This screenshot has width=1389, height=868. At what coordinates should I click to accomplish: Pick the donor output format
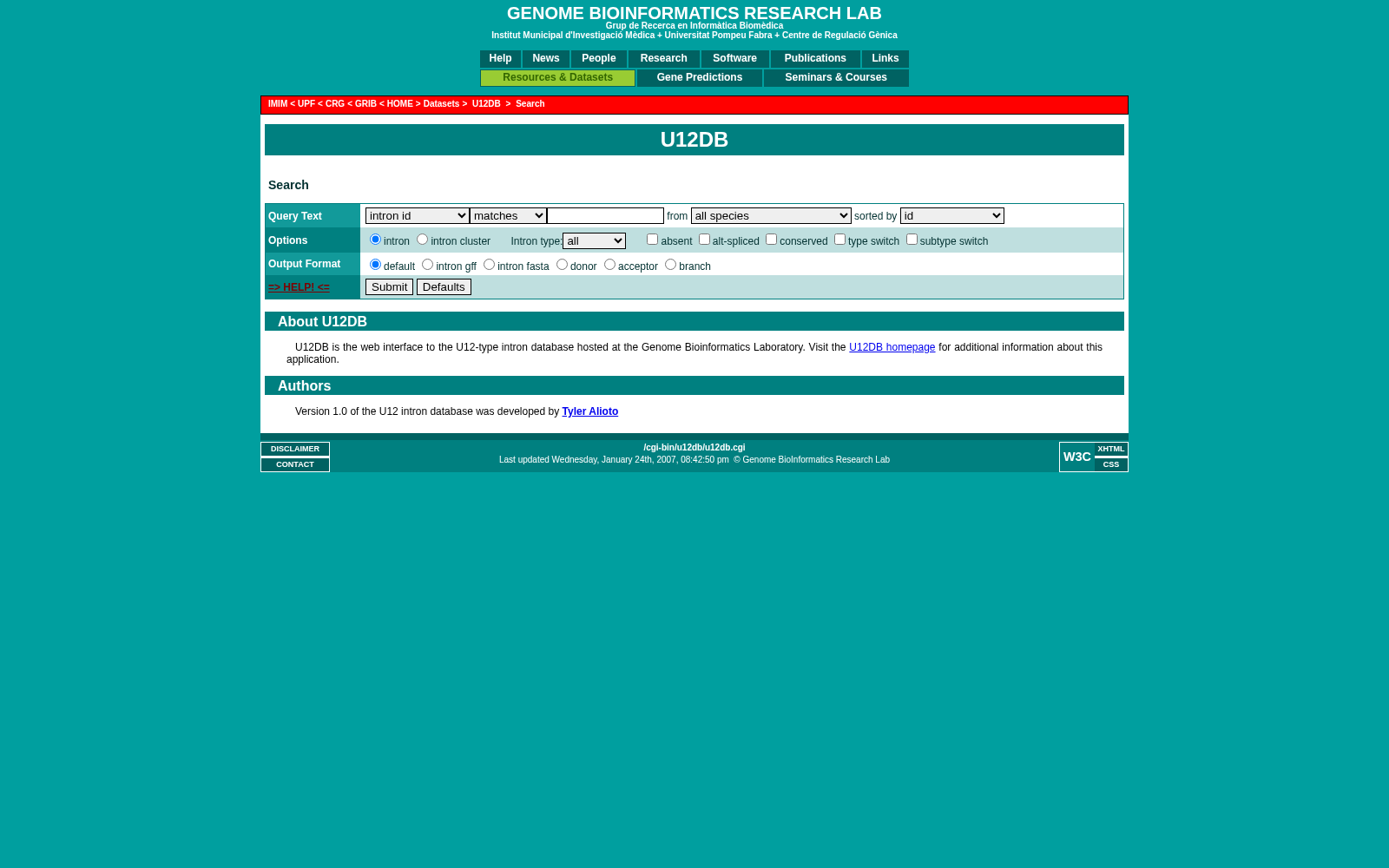[x=562, y=265]
